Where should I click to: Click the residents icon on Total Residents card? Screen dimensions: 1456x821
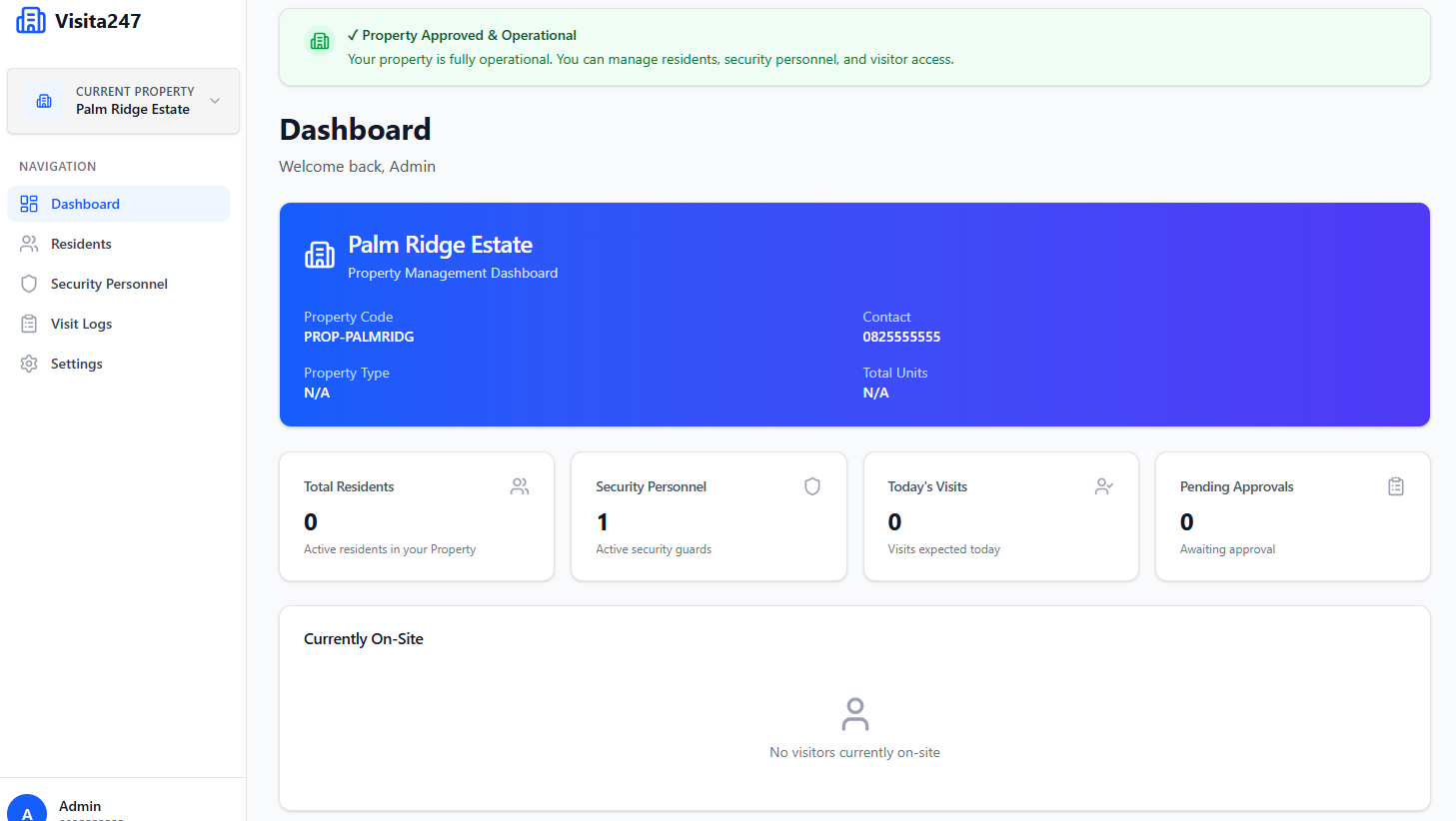(519, 485)
